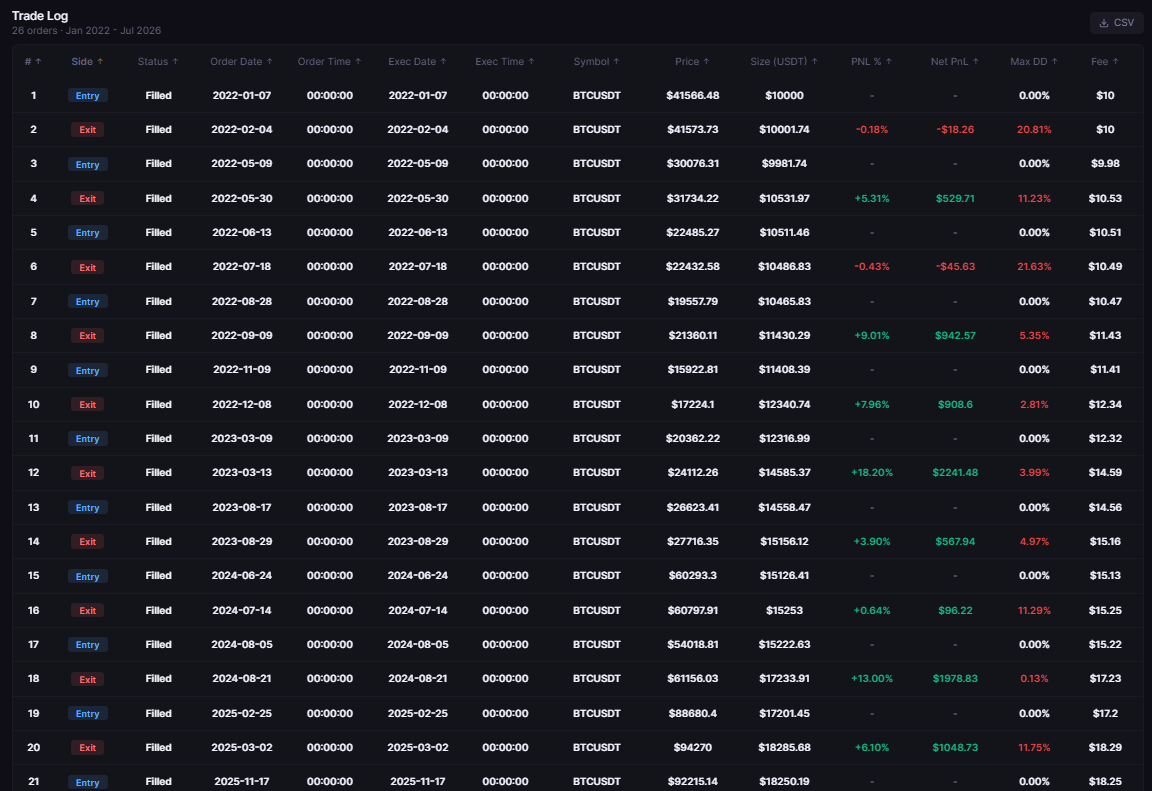The image size is (1152, 791).
Task: Click Net PnL value $908.6
Action: click(x=955, y=404)
